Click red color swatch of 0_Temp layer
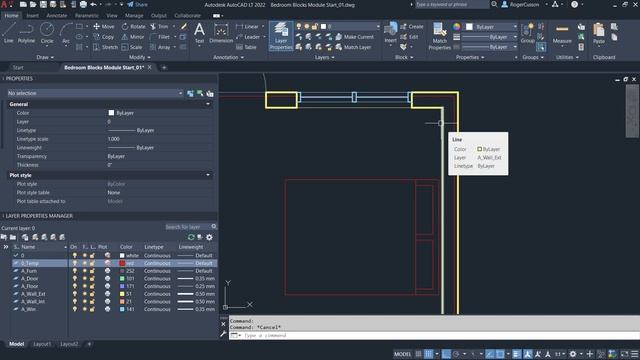Screen dimensions: 640x360 pos(122,263)
